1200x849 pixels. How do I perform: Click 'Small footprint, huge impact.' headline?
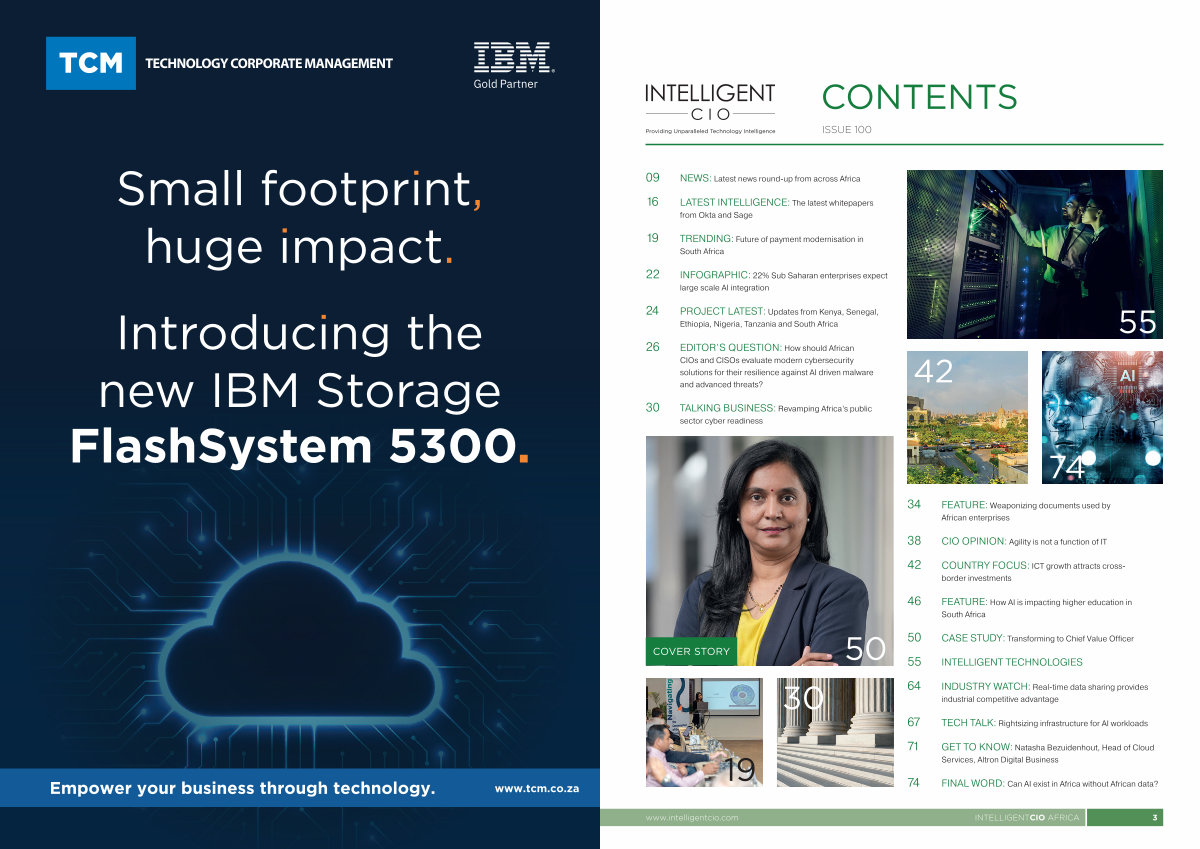tap(300, 217)
